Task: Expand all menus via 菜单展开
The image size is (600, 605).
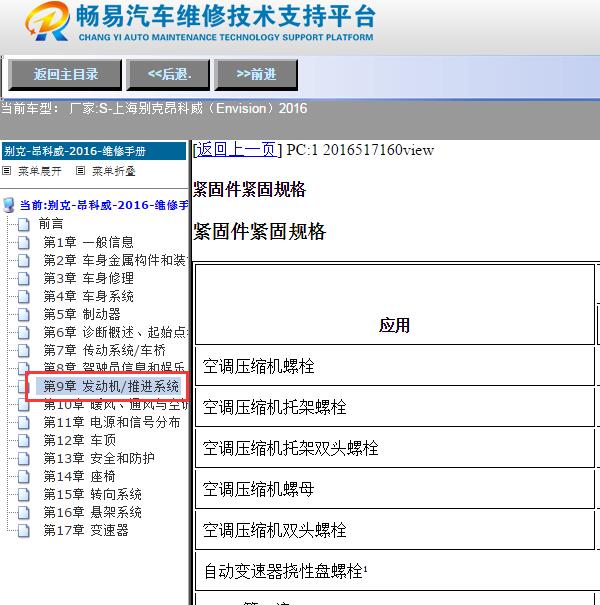Action: 40,171
